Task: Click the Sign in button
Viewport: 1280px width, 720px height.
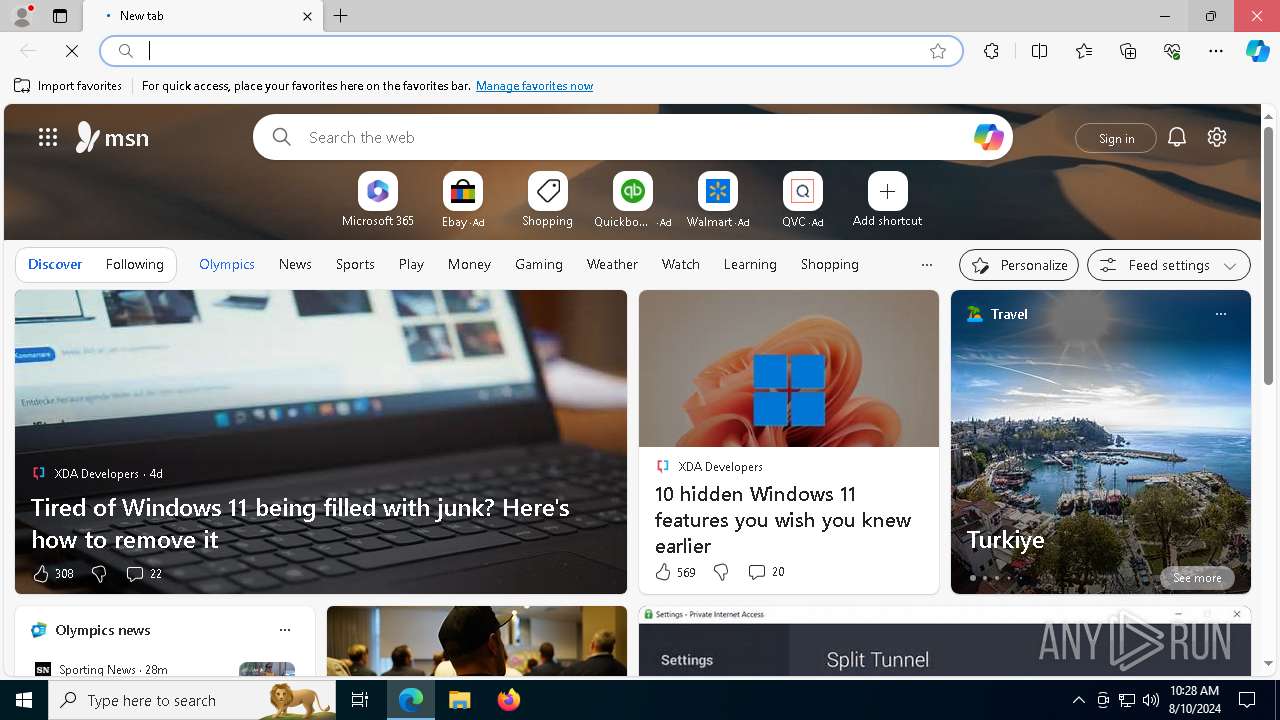Action: coord(1116,138)
